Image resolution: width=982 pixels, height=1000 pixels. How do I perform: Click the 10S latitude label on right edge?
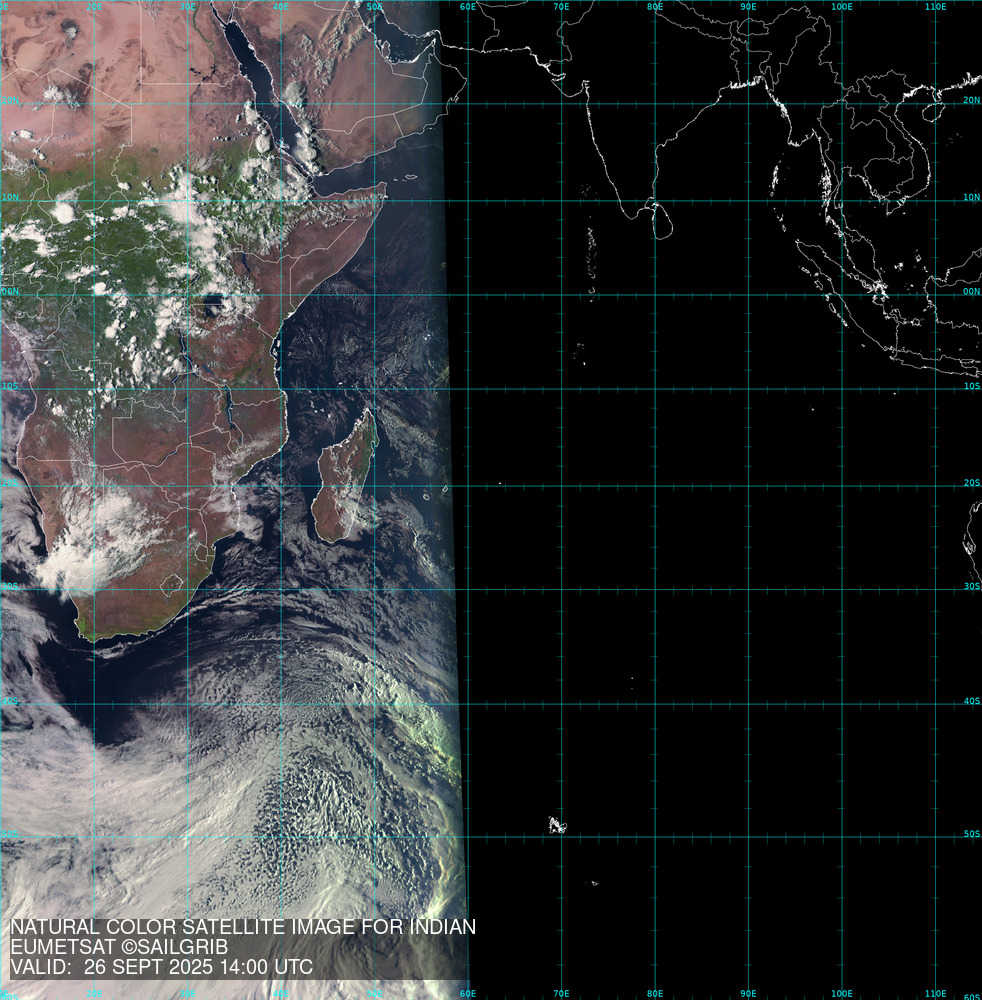(971, 386)
